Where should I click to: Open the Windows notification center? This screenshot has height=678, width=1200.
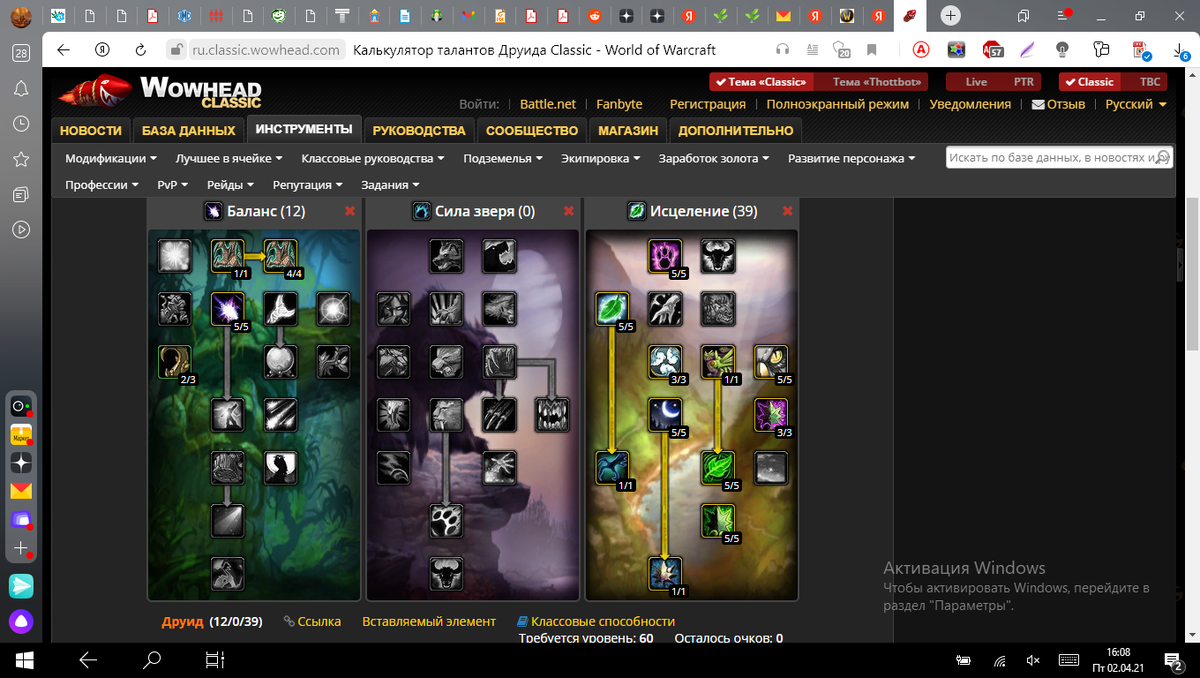pyautogui.click(x=1174, y=660)
